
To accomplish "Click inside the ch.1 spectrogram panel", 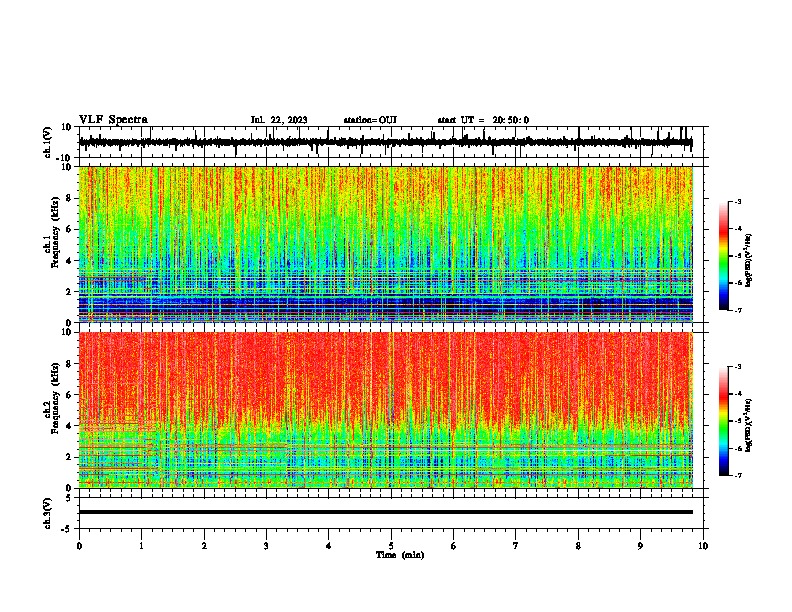I will pos(386,244).
